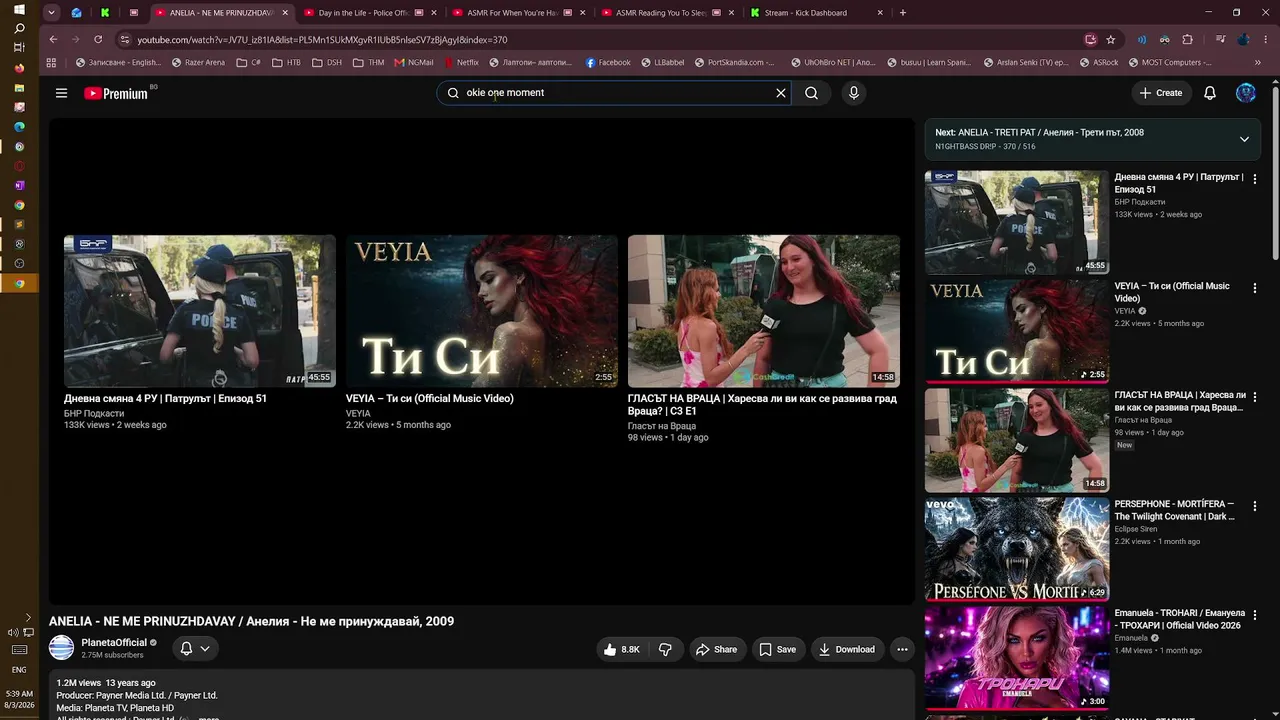Launch Microsoft Edge from the taskbar
This screenshot has height=720, width=1280.
click(19, 127)
